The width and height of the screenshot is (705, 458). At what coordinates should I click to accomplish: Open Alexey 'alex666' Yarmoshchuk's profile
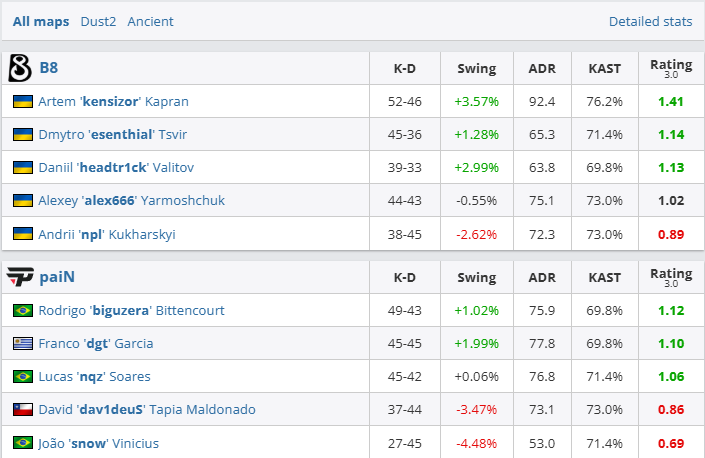pos(131,200)
